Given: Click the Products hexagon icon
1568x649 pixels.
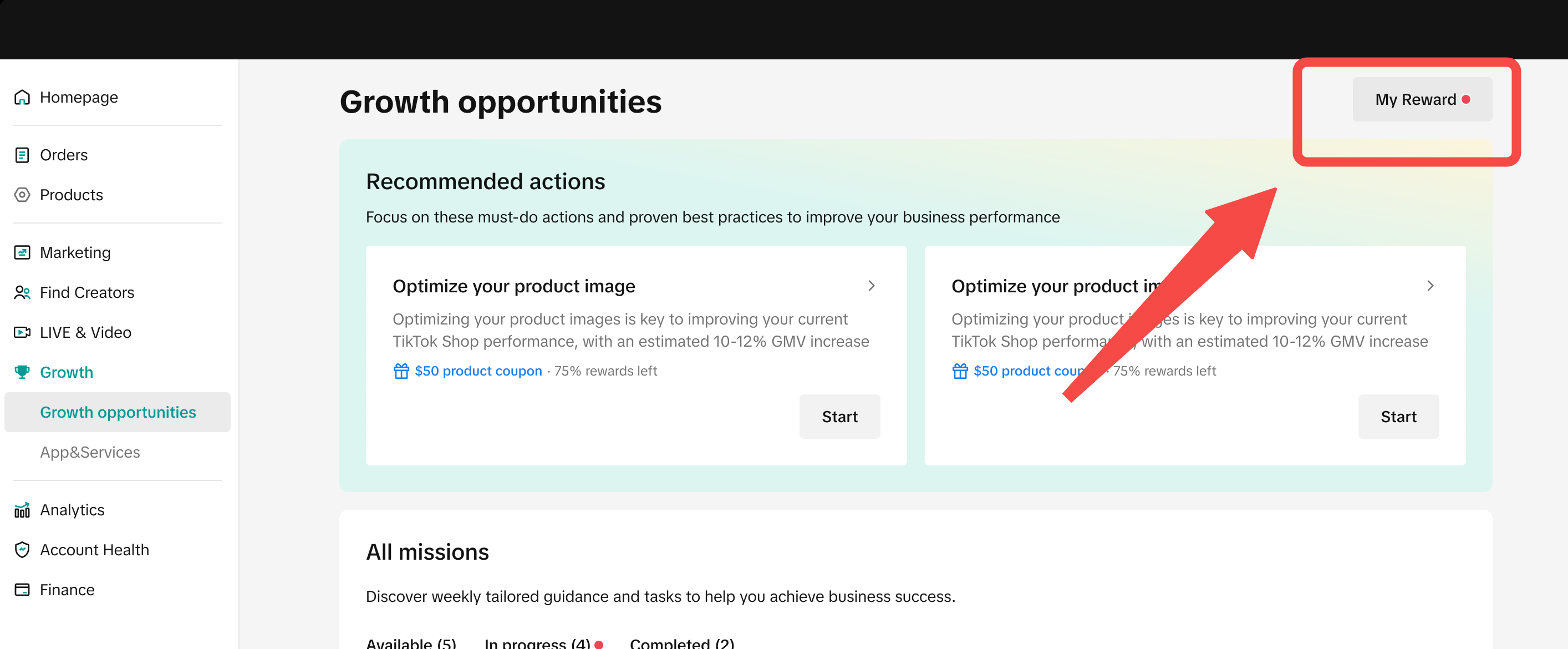Looking at the screenshot, I should 22,195.
